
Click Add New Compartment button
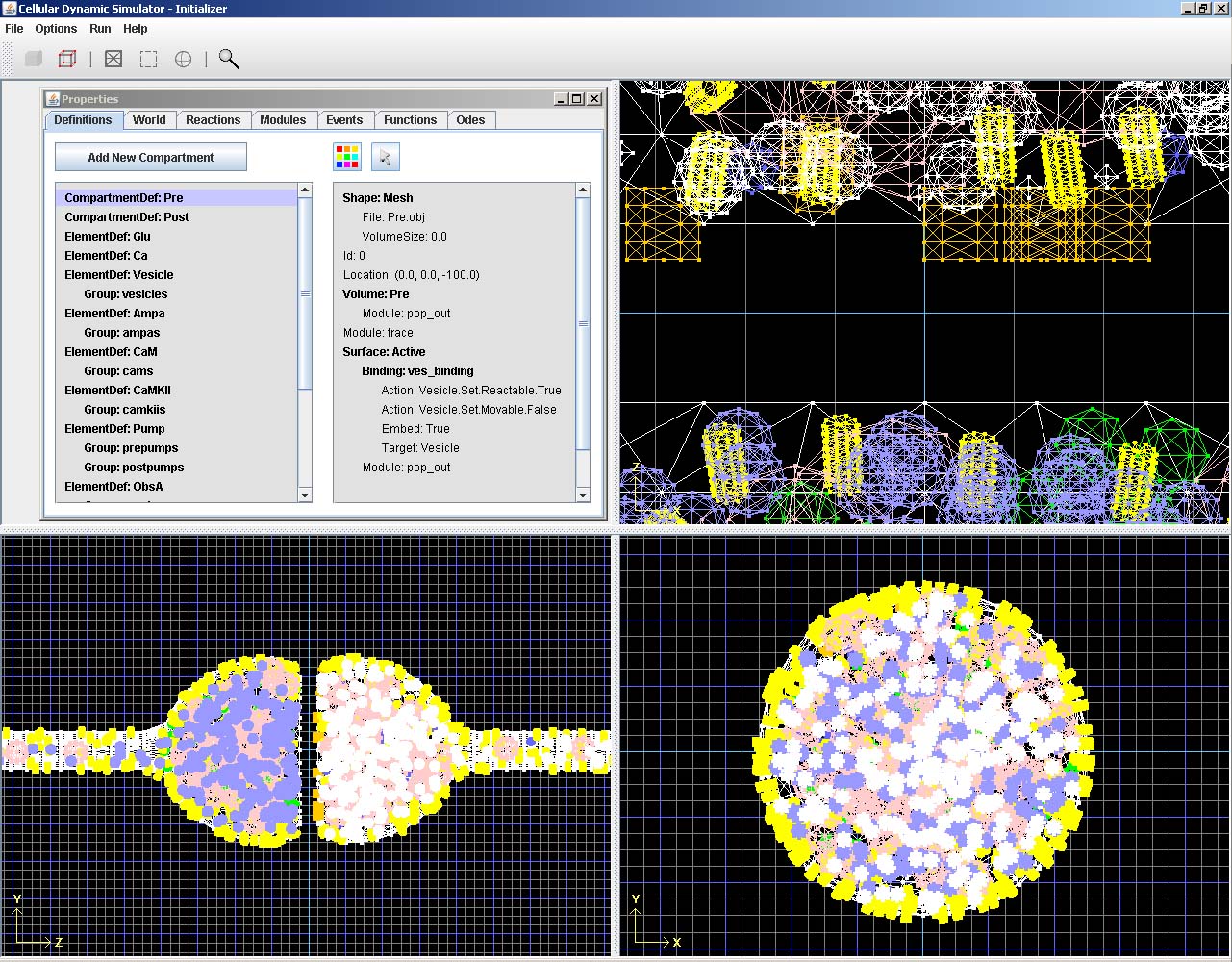click(x=151, y=157)
